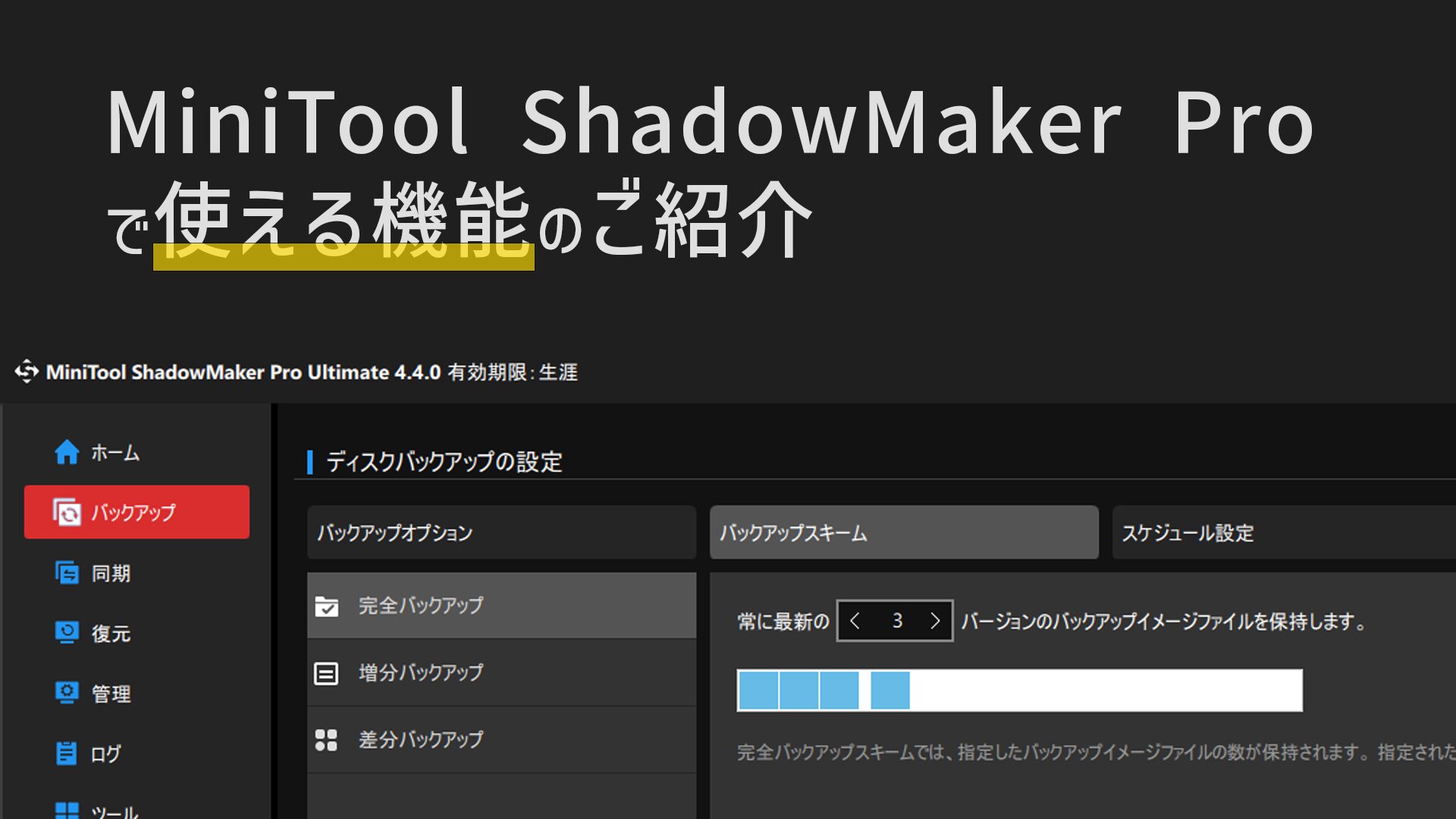This screenshot has width=1456, height=819.
Task: Open the Manage (管理) sidebar icon
Action: click(67, 693)
